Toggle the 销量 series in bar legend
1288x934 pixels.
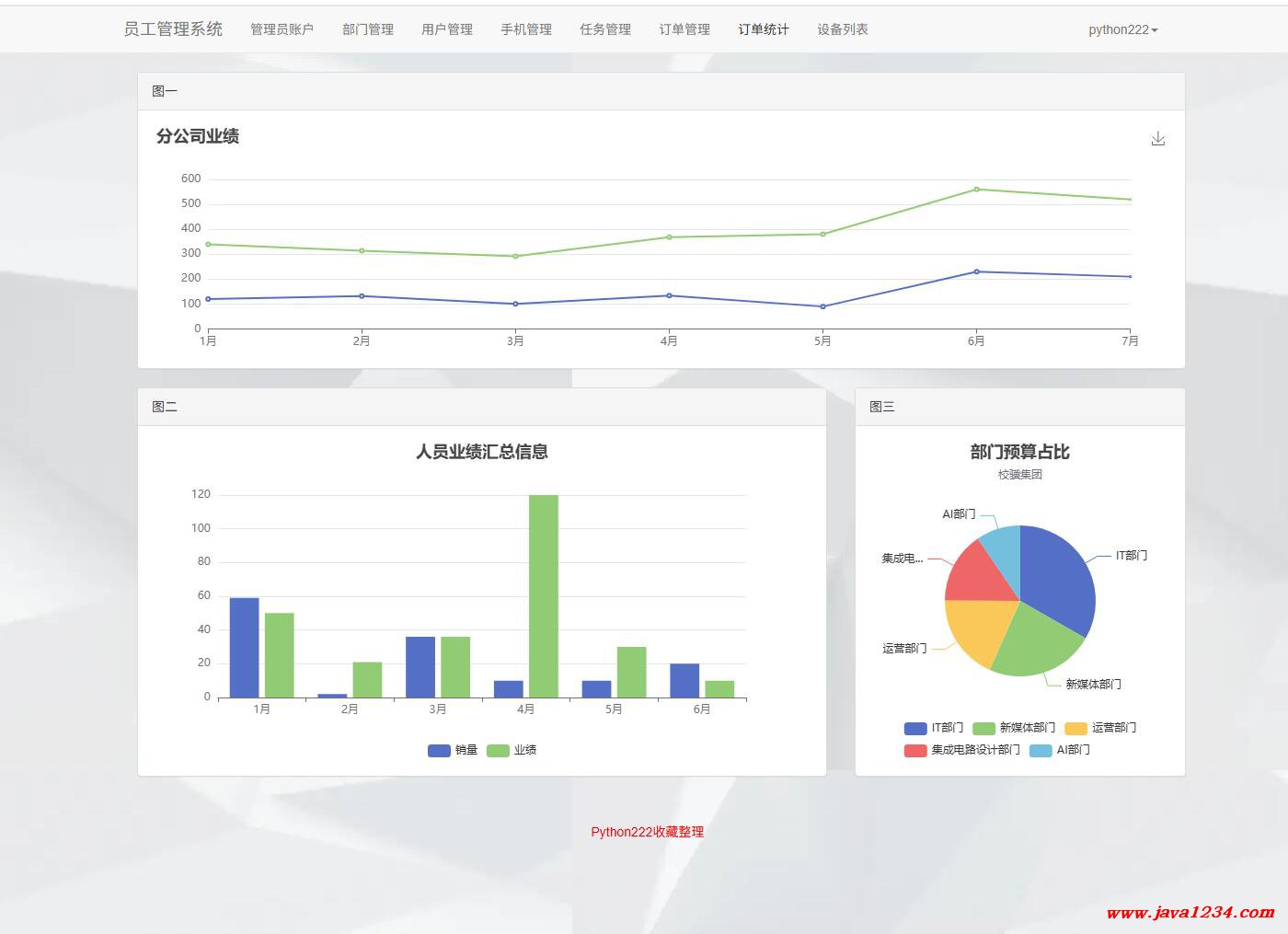(453, 750)
